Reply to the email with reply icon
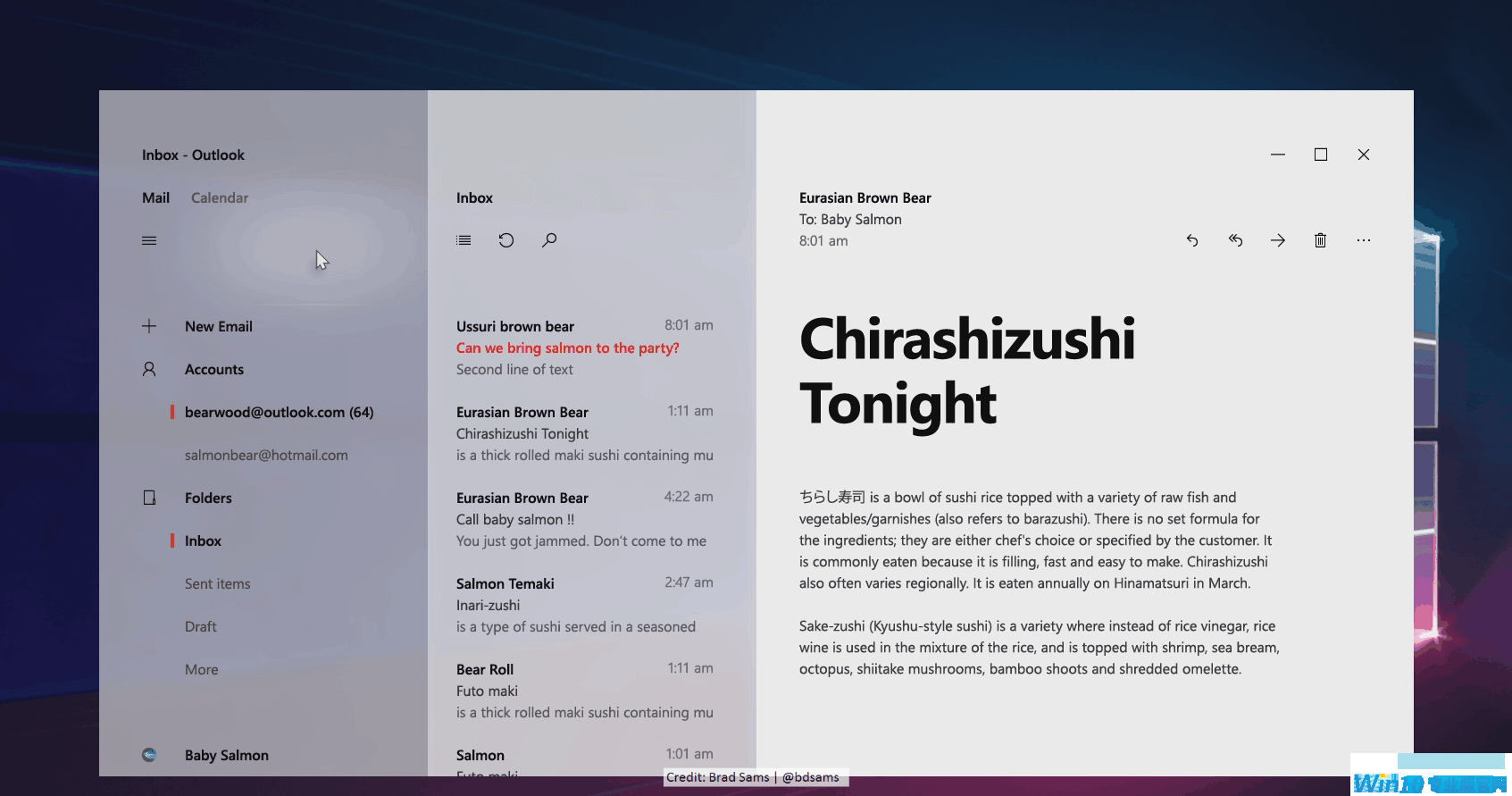Image resolution: width=1512 pixels, height=796 pixels. tap(1192, 240)
